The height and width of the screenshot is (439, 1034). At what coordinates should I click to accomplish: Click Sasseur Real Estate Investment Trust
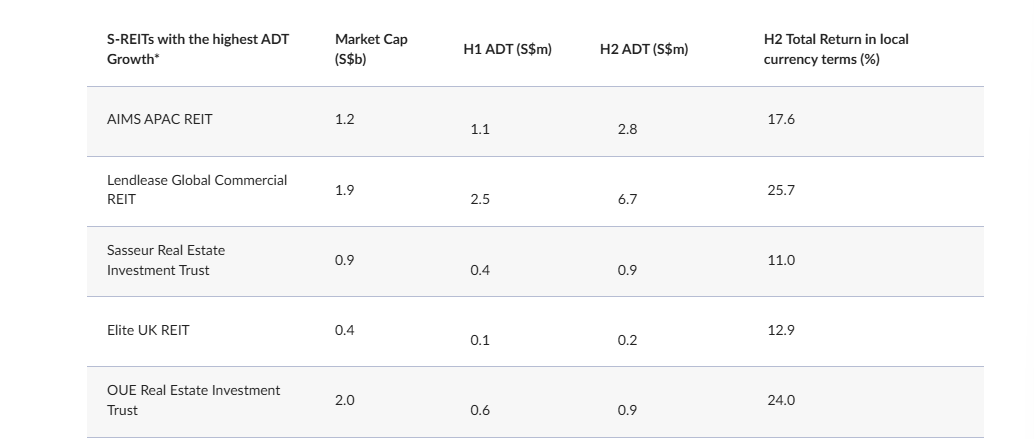[166, 260]
